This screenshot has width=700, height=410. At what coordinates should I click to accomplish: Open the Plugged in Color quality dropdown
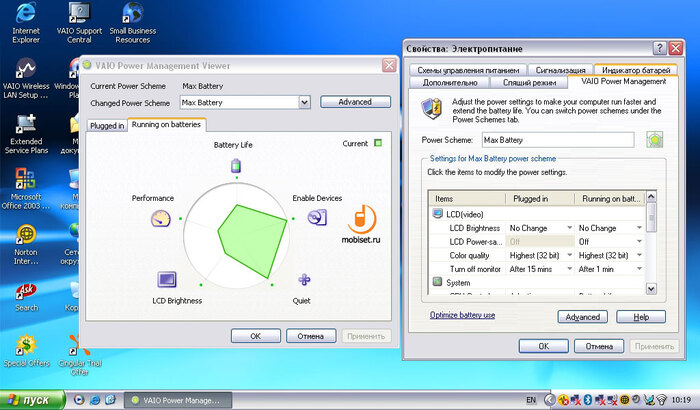point(570,256)
